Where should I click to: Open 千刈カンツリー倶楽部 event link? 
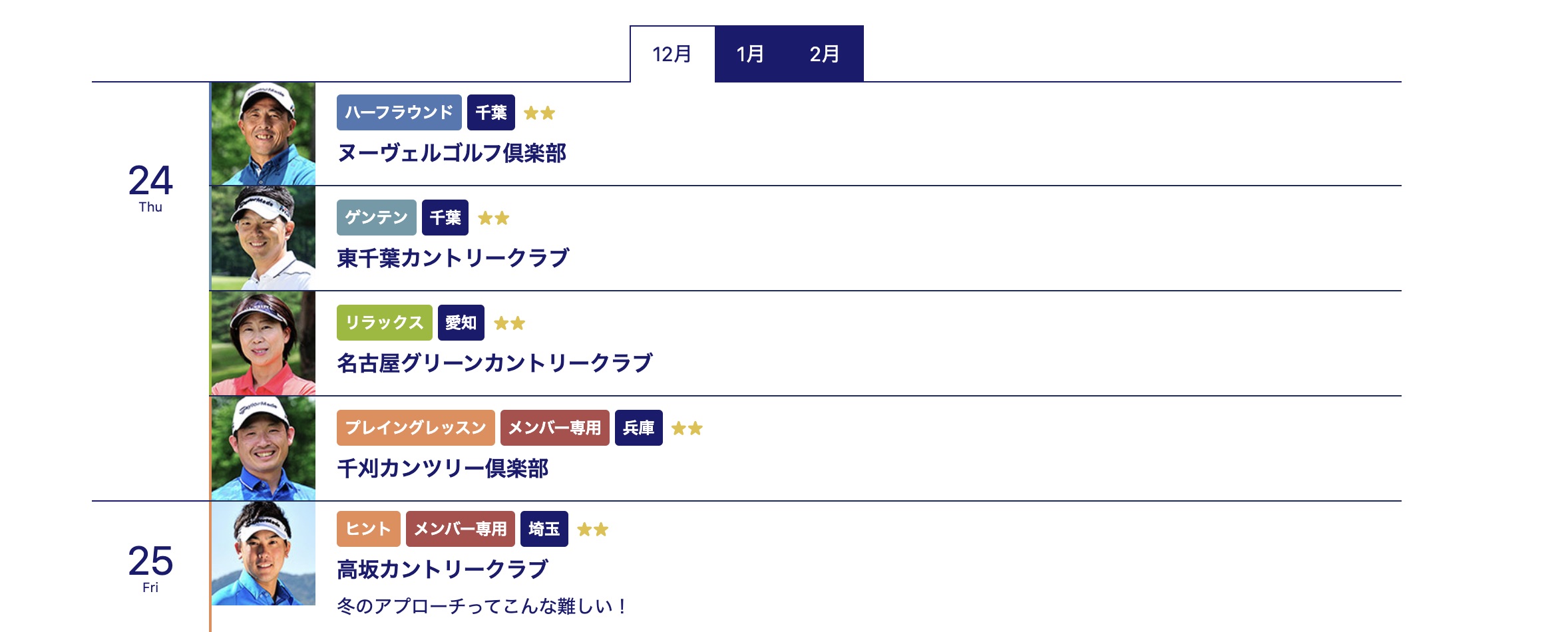443,468
